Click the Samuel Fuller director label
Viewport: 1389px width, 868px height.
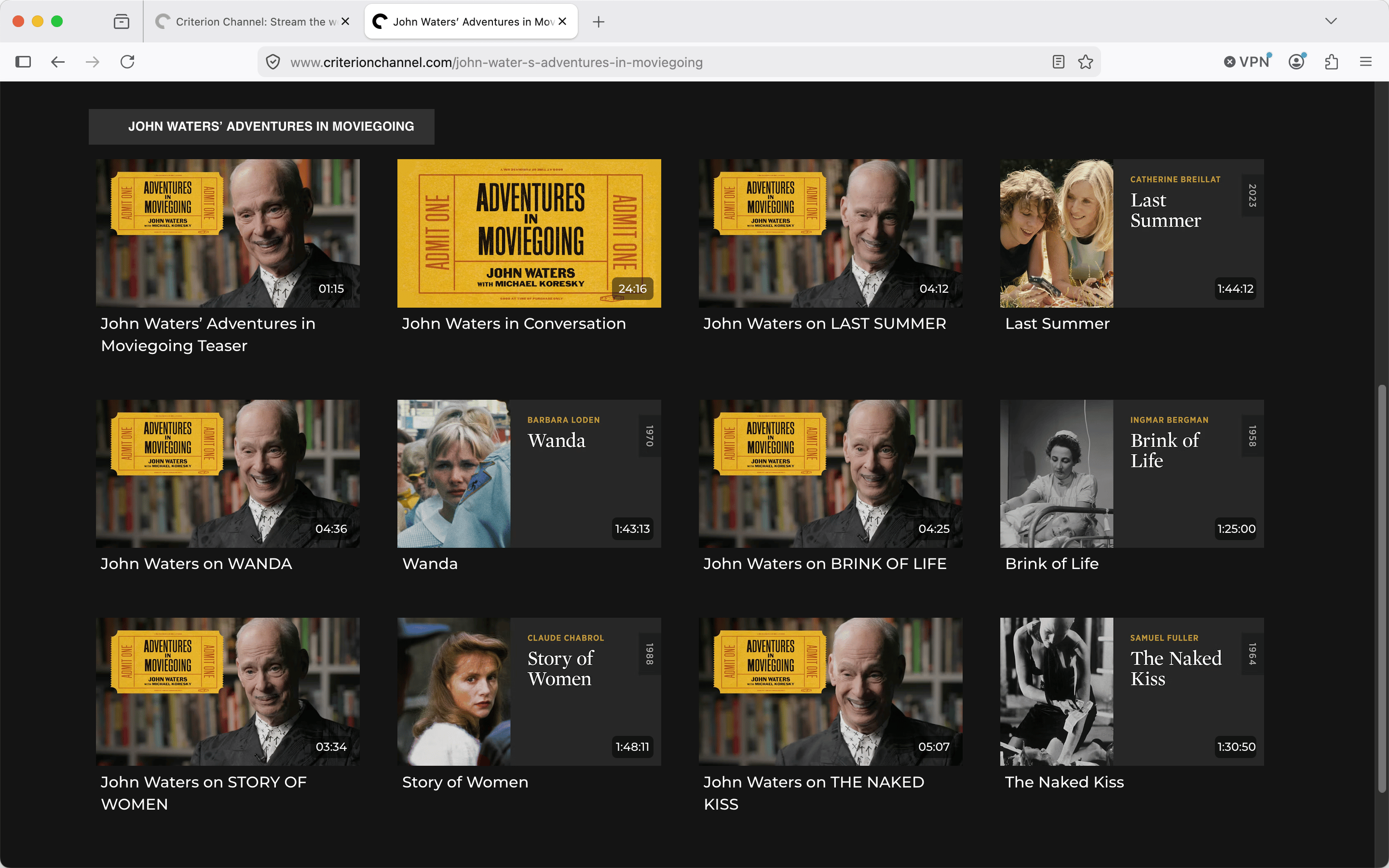click(1164, 638)
